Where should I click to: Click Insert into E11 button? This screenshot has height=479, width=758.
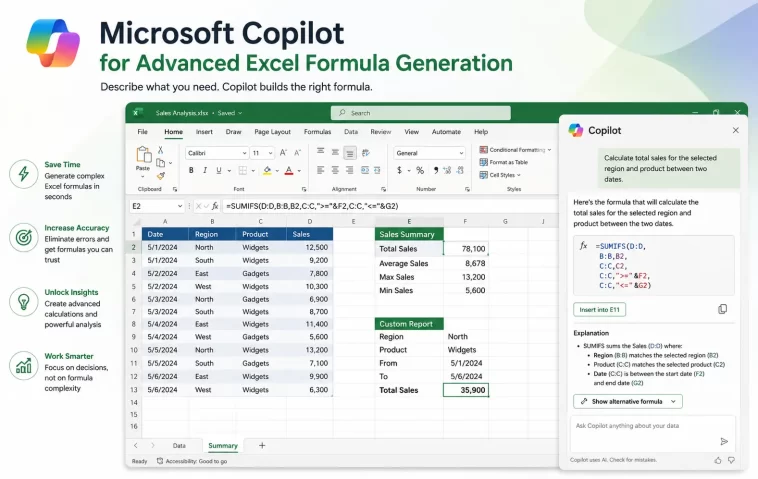(599, 309)
